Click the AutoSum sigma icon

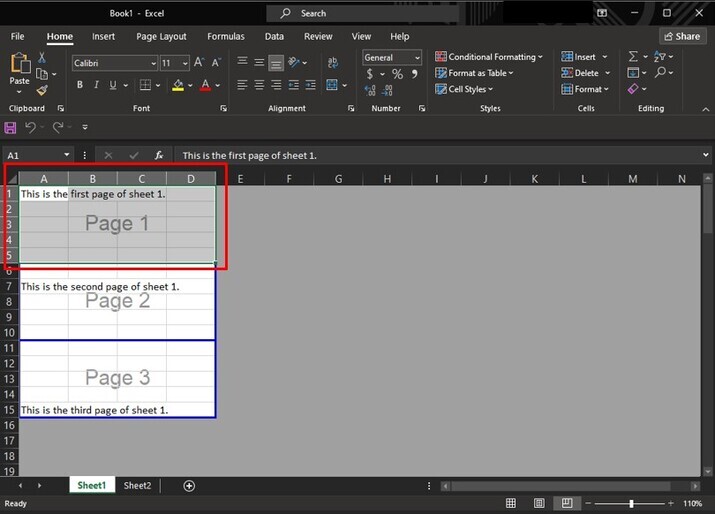coord(633,57)
